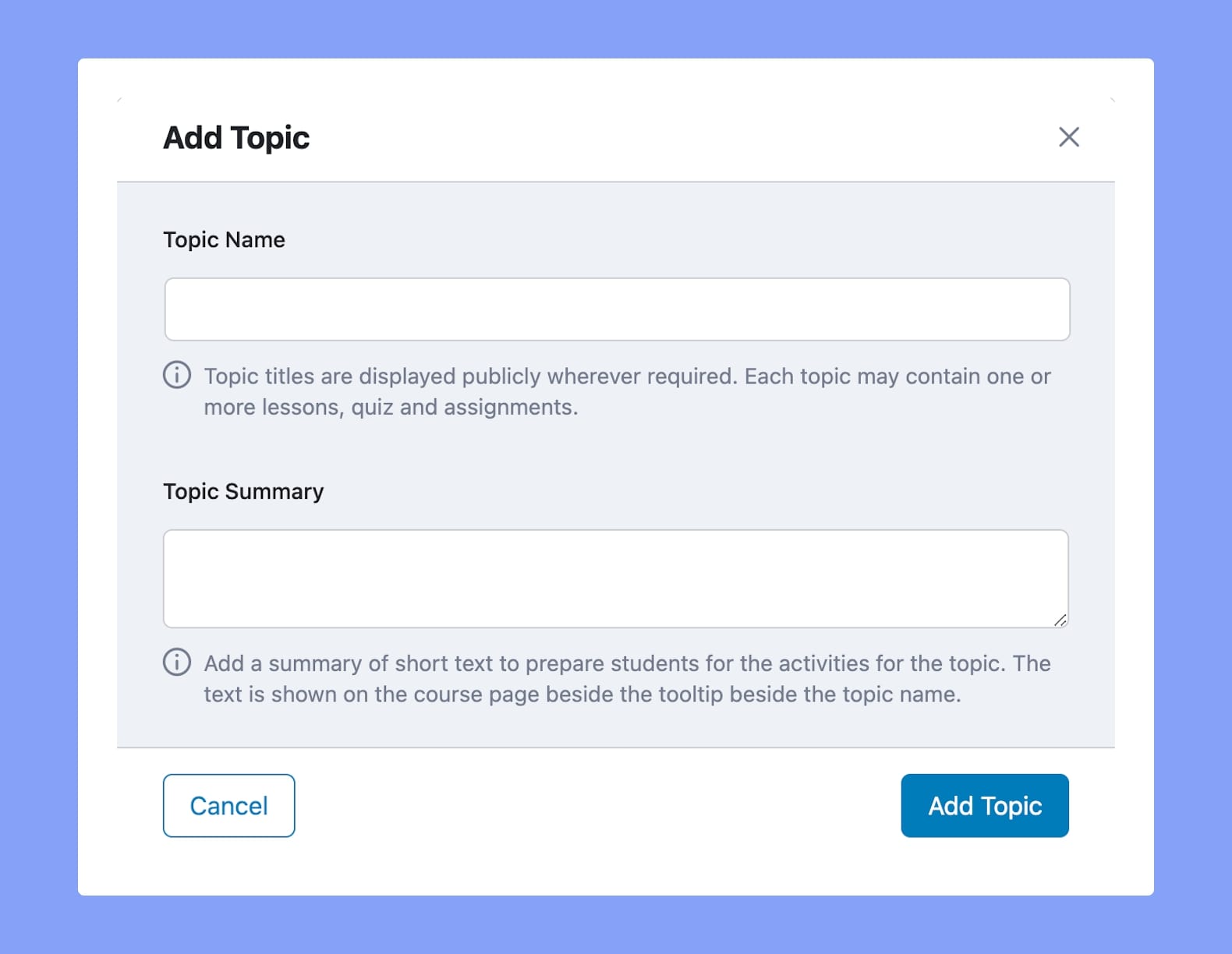1232x954 pixels.
Task: Click the Topic Summary label
Action: (243, 491)
